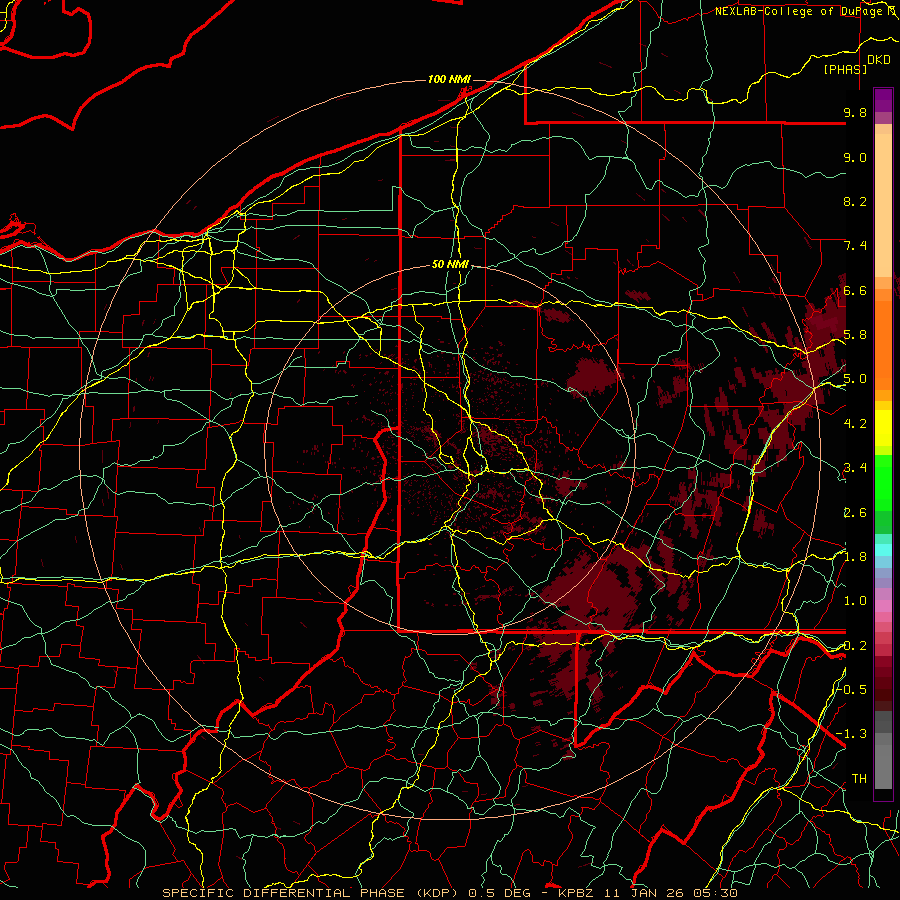
Task: Click the -0.5 scale value
Action: point(852,690)
